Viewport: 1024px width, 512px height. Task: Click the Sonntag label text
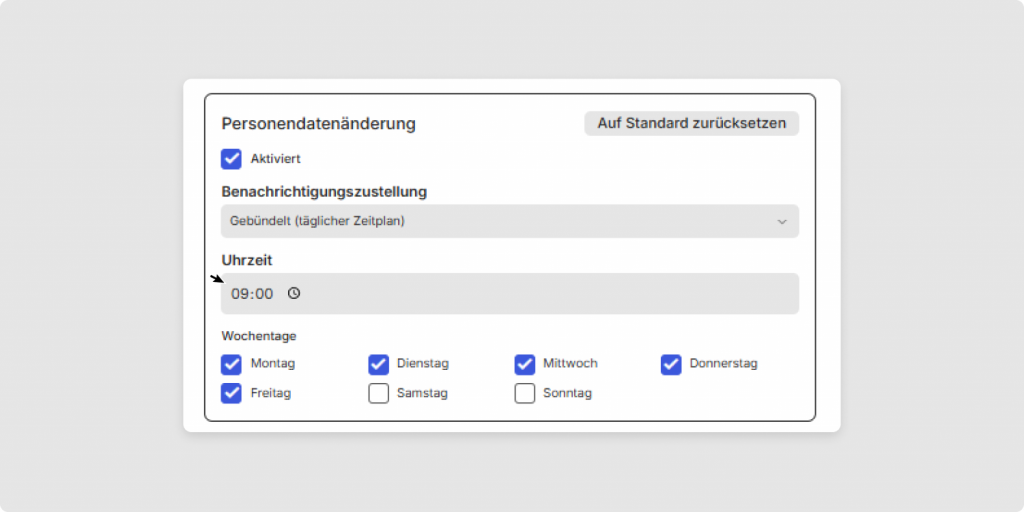pyautogui.click(x=567, y=393)
